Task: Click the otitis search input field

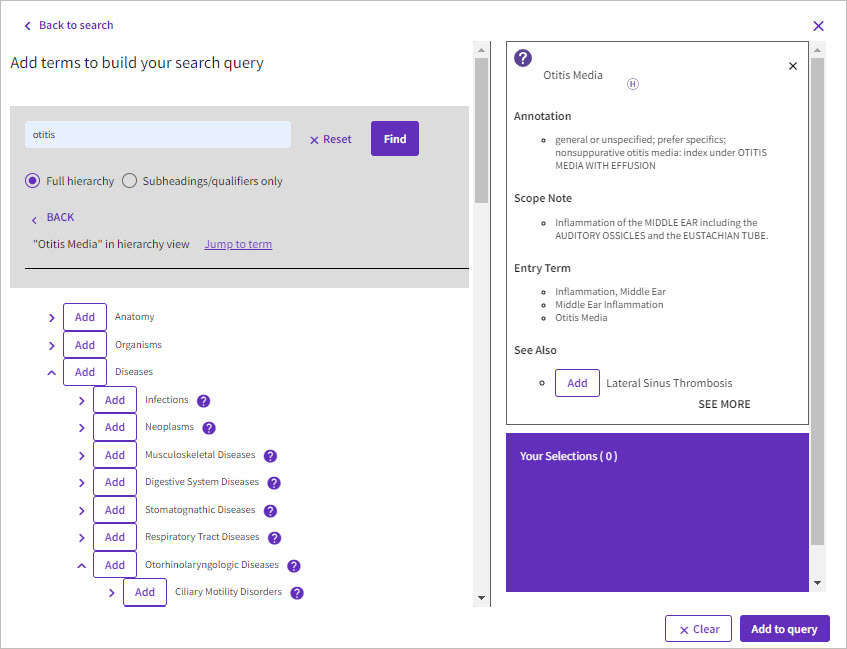Action: pyautogui.click(x=158, y=135)
